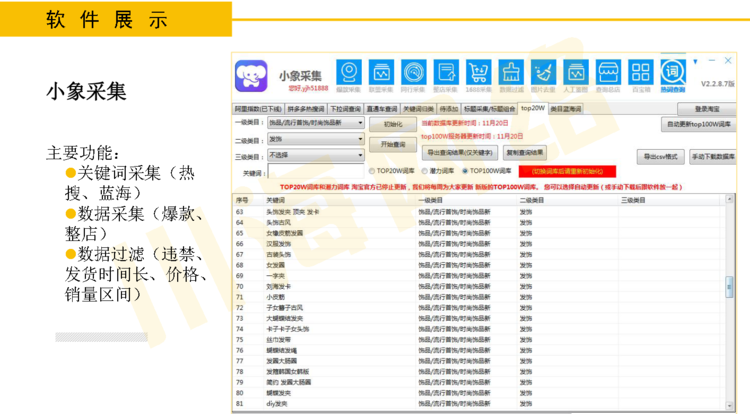The width and height of the screenshot is (750, 414).
Task: Click the 小象采集 elephant logo
Action: tap(251, 76)
